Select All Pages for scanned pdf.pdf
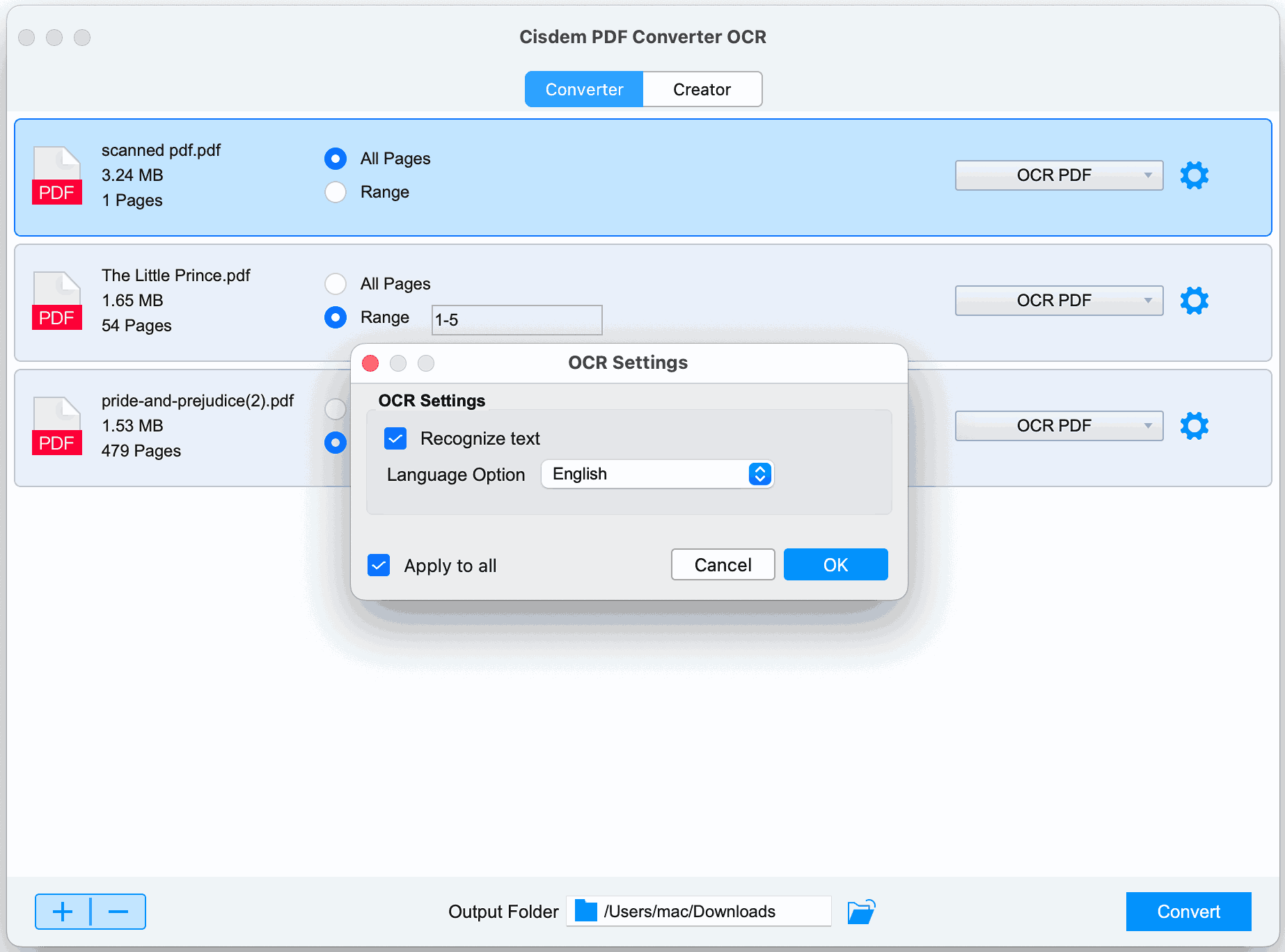1285x952 pixels. [336, 159]
